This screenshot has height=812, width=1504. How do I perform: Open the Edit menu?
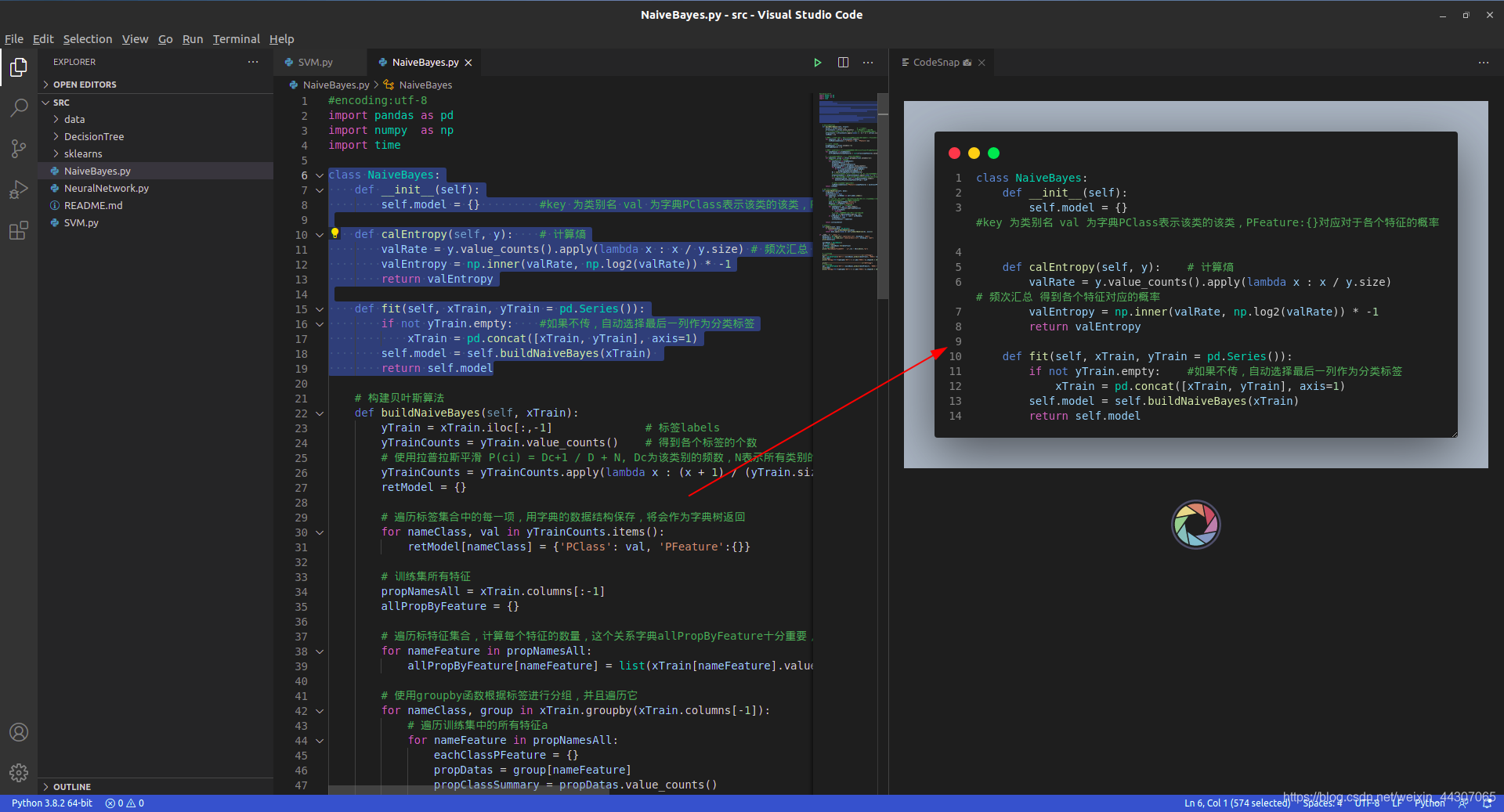click(43, 39)
